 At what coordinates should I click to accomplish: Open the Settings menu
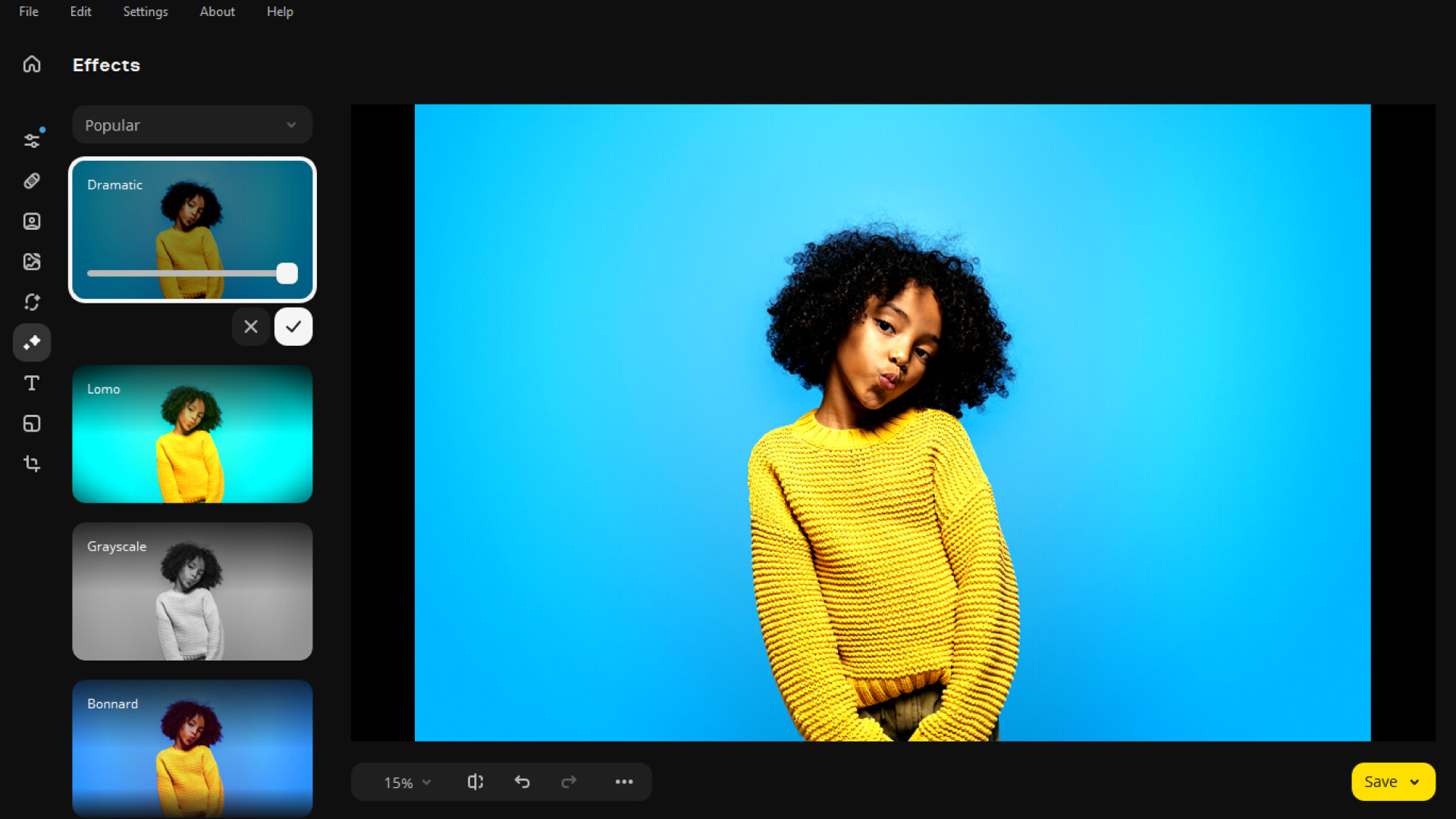click(x=145, y=11)
